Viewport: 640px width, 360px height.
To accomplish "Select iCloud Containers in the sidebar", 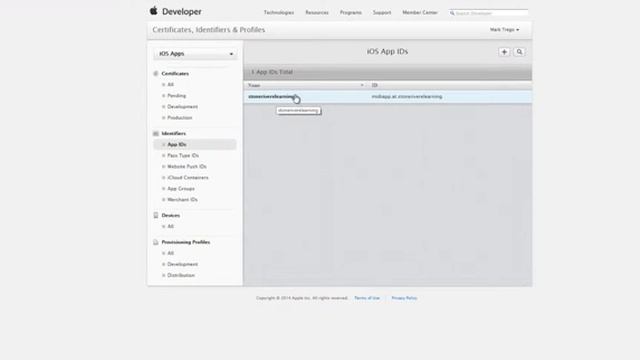I will (188, 178).
